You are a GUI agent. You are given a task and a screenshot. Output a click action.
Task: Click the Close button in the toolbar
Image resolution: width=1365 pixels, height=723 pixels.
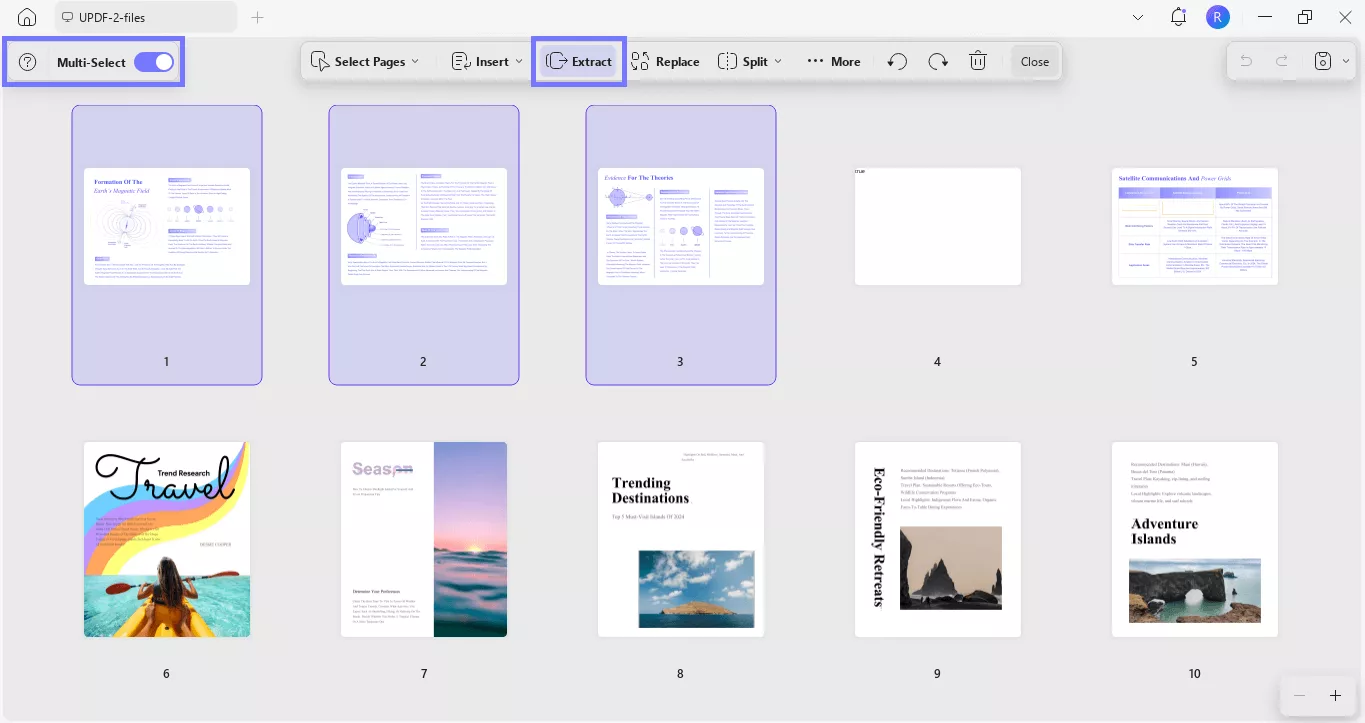point(1035,61)
